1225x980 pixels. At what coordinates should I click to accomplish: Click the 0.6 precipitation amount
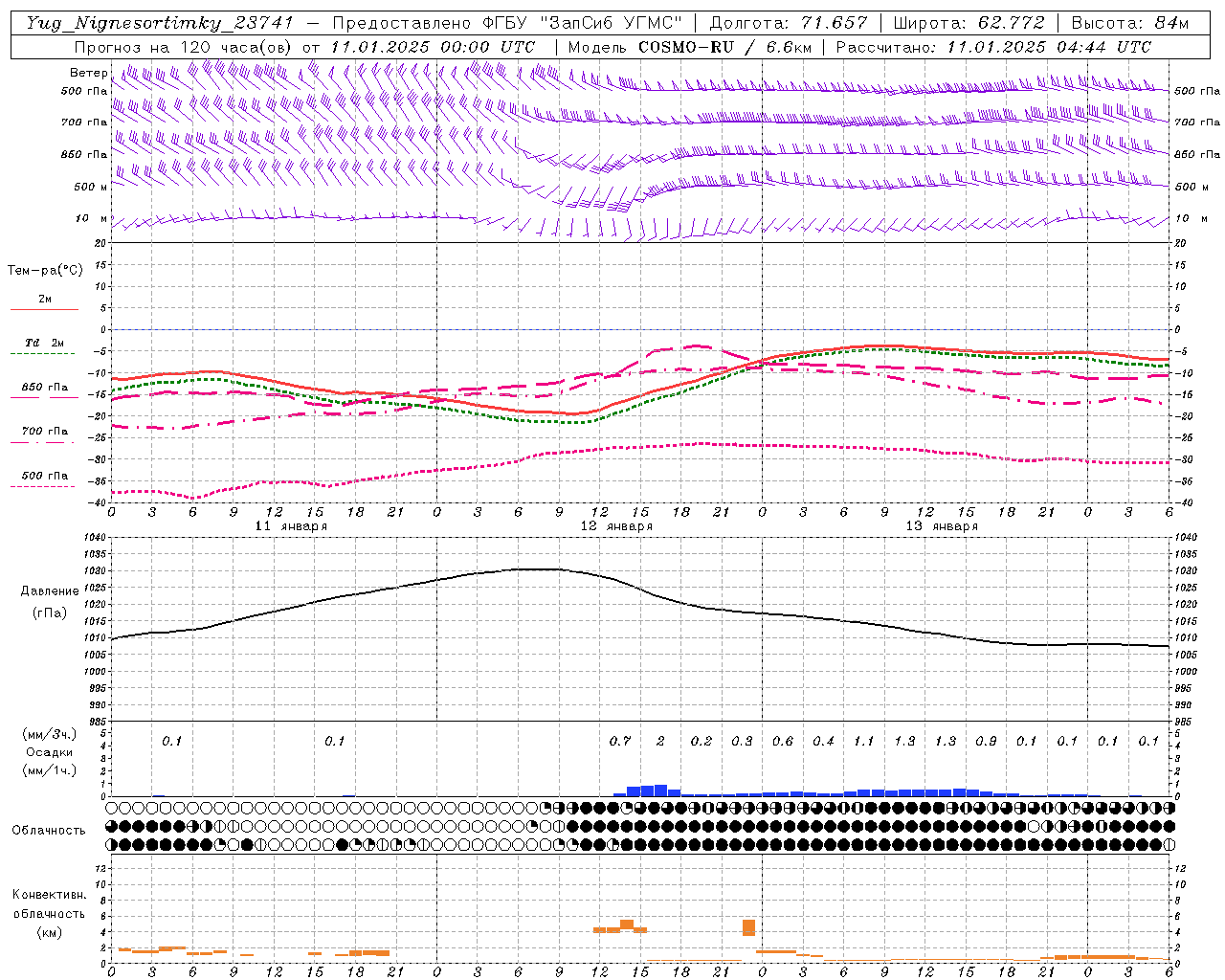tap(783, 742)
